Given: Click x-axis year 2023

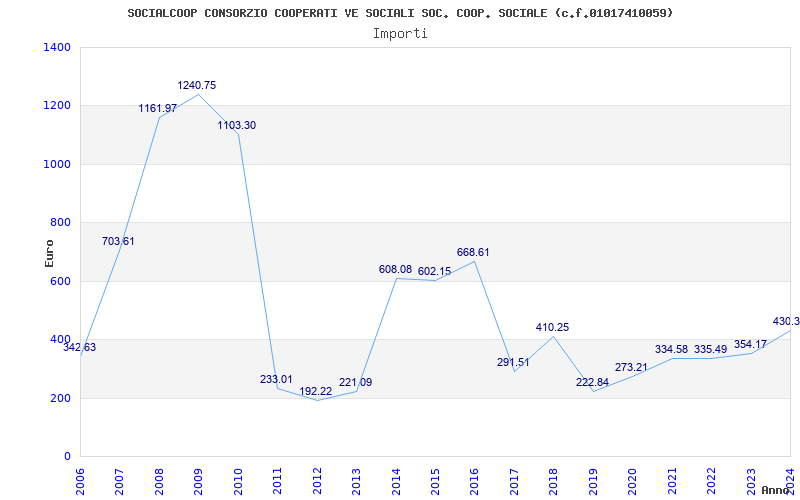Looking at the screenshot, I should tap(751, 481).
